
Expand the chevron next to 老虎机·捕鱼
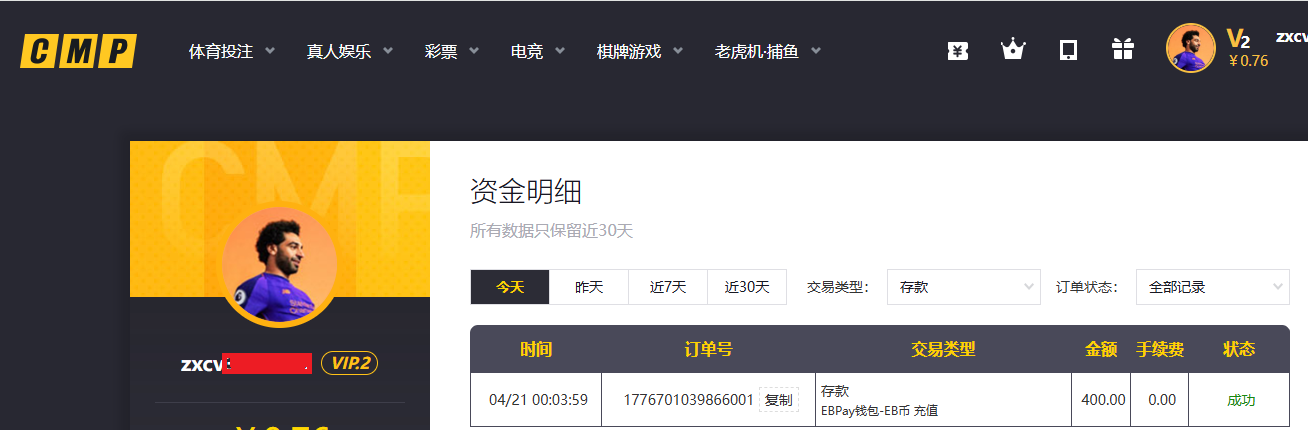coord(816,50)
